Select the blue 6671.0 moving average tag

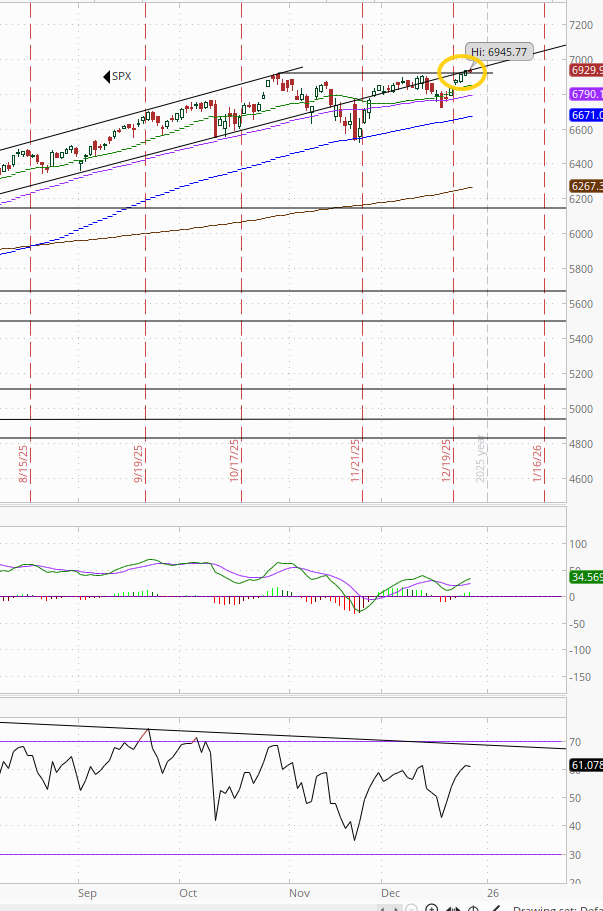pos(586,115)
